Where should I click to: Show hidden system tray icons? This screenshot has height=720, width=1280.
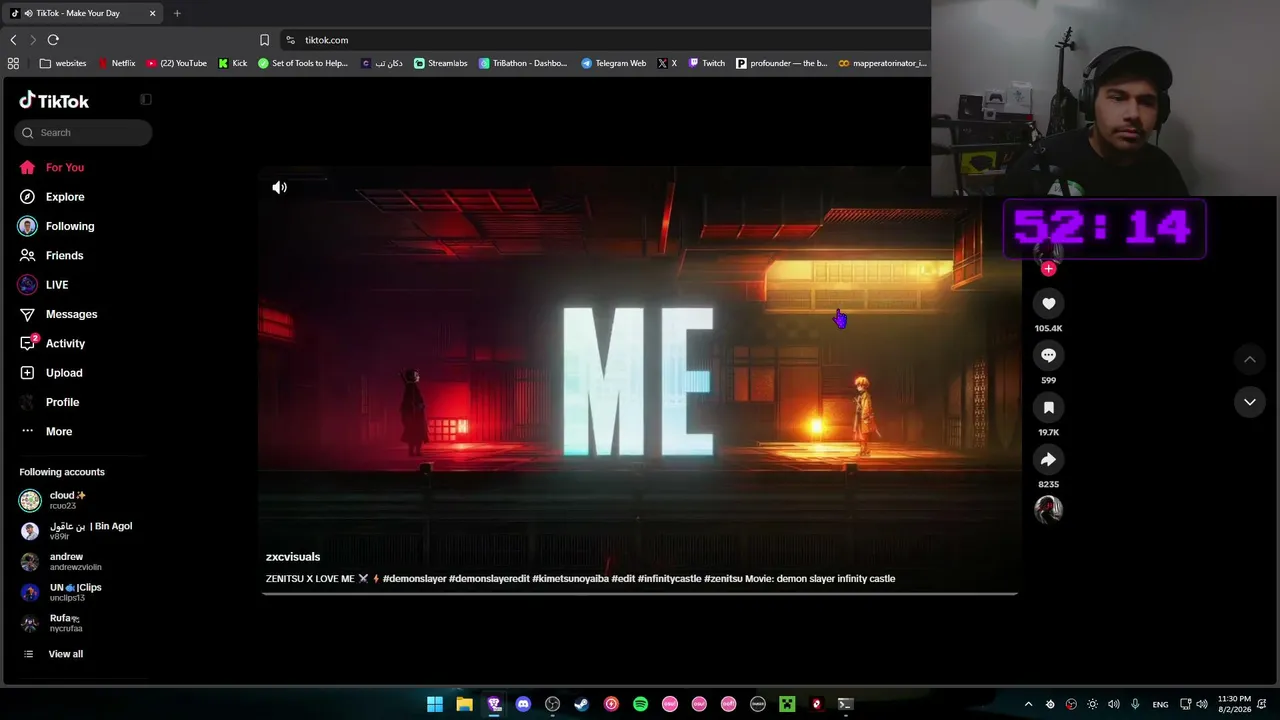tap(1028, 704)
